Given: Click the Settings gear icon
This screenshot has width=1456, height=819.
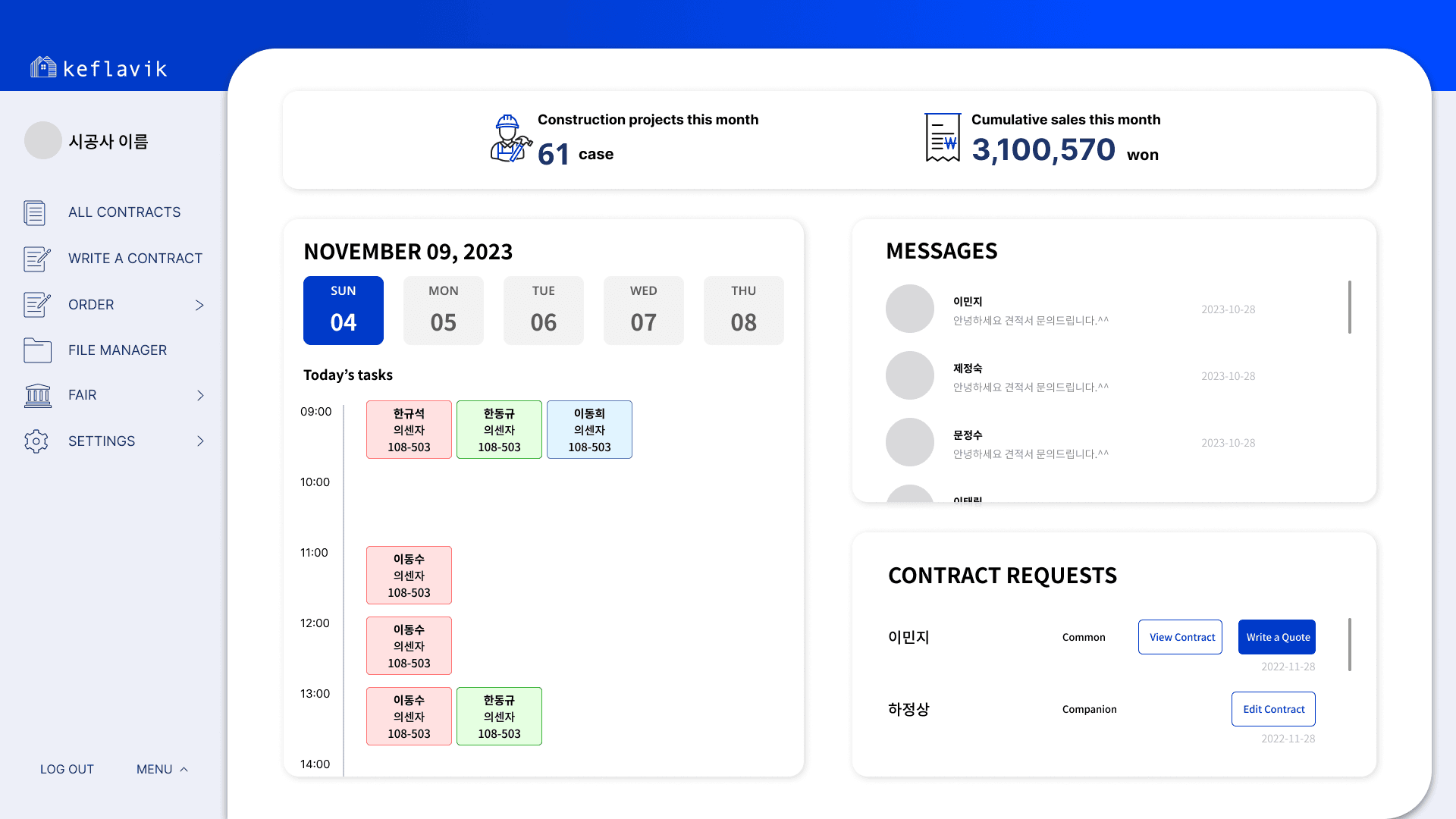Looking at the screenshot, I should [36, 441].
